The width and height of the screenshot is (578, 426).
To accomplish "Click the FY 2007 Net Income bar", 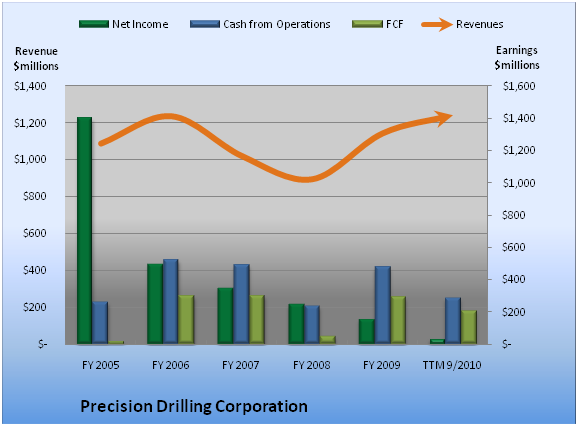I will click(x=226, y=315).
